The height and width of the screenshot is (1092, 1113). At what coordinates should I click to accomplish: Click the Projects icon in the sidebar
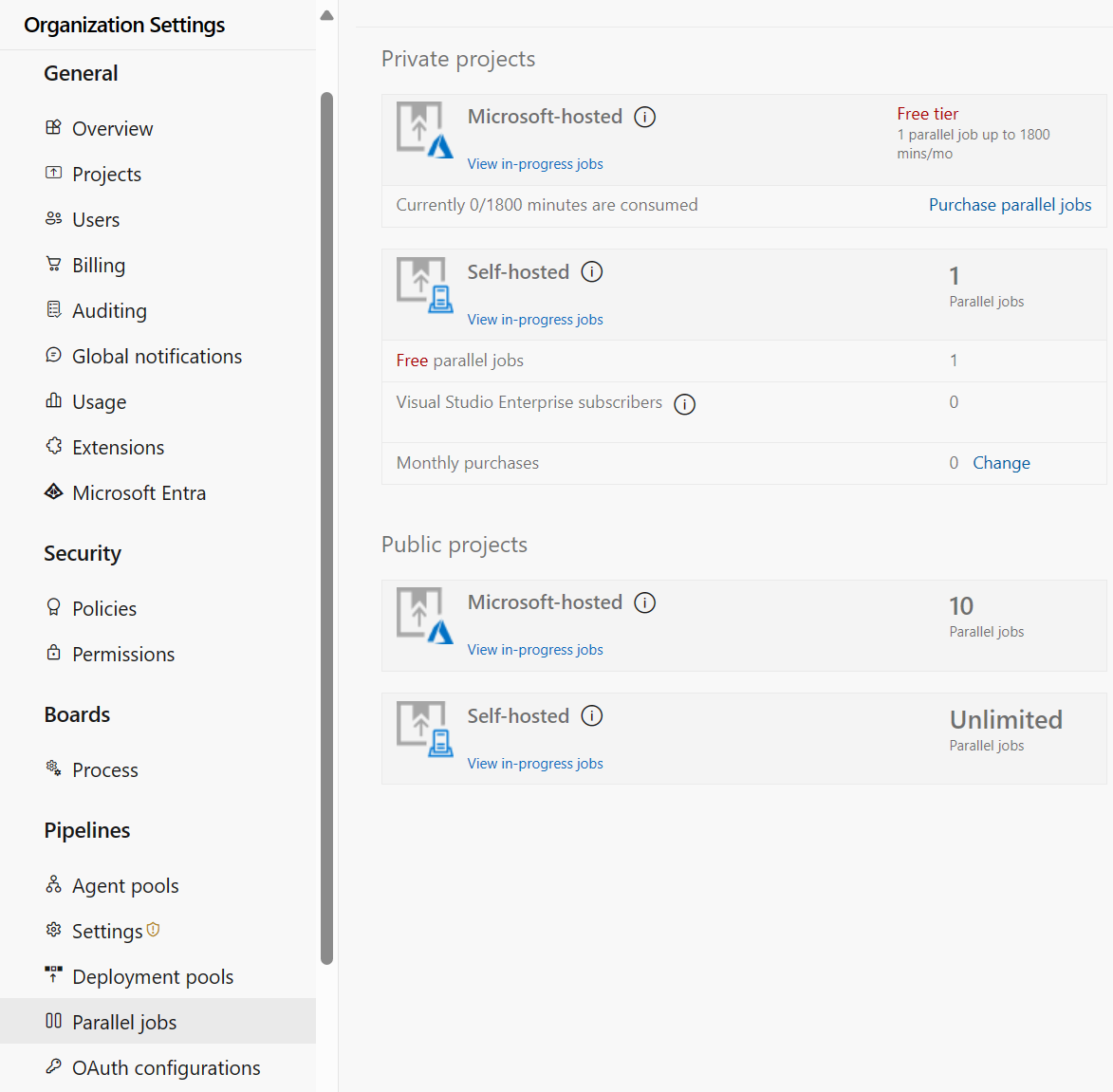54,174
